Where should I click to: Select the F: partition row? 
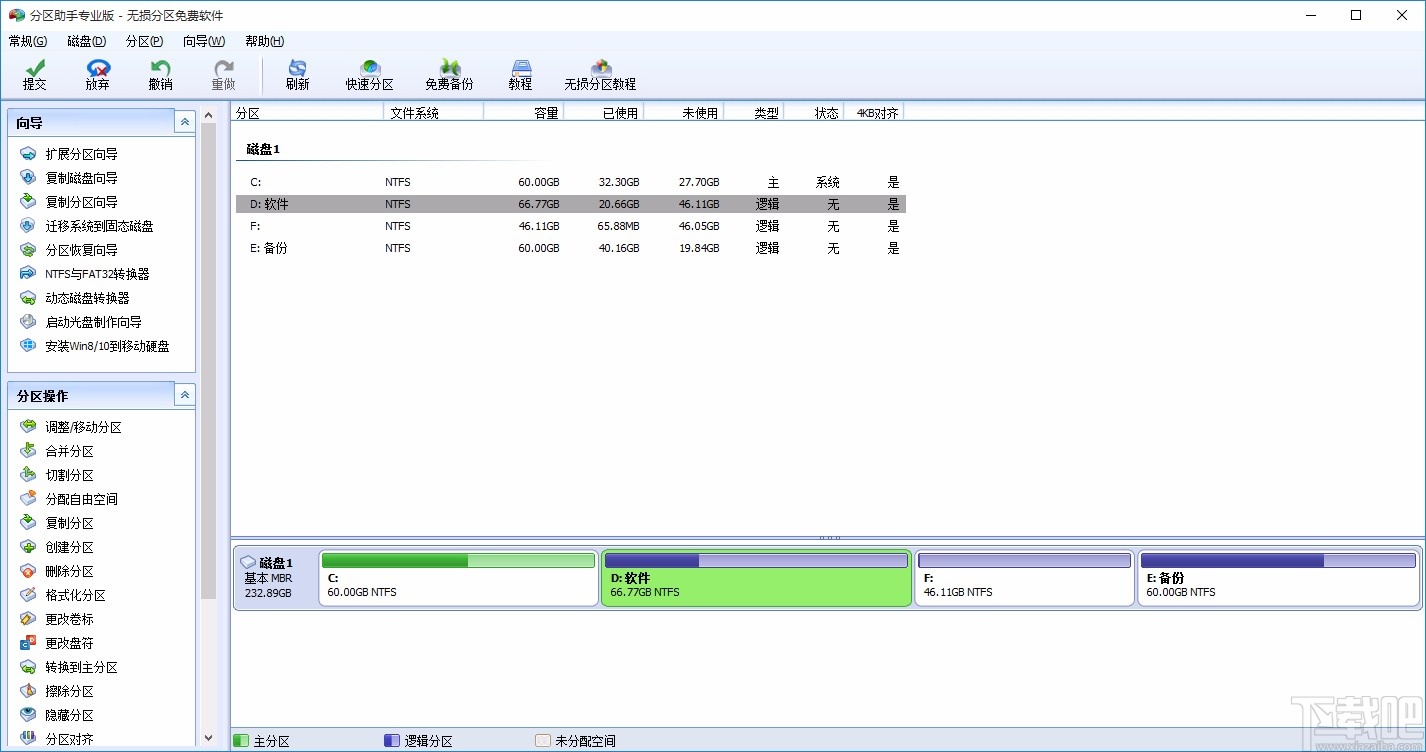(571, 226)
